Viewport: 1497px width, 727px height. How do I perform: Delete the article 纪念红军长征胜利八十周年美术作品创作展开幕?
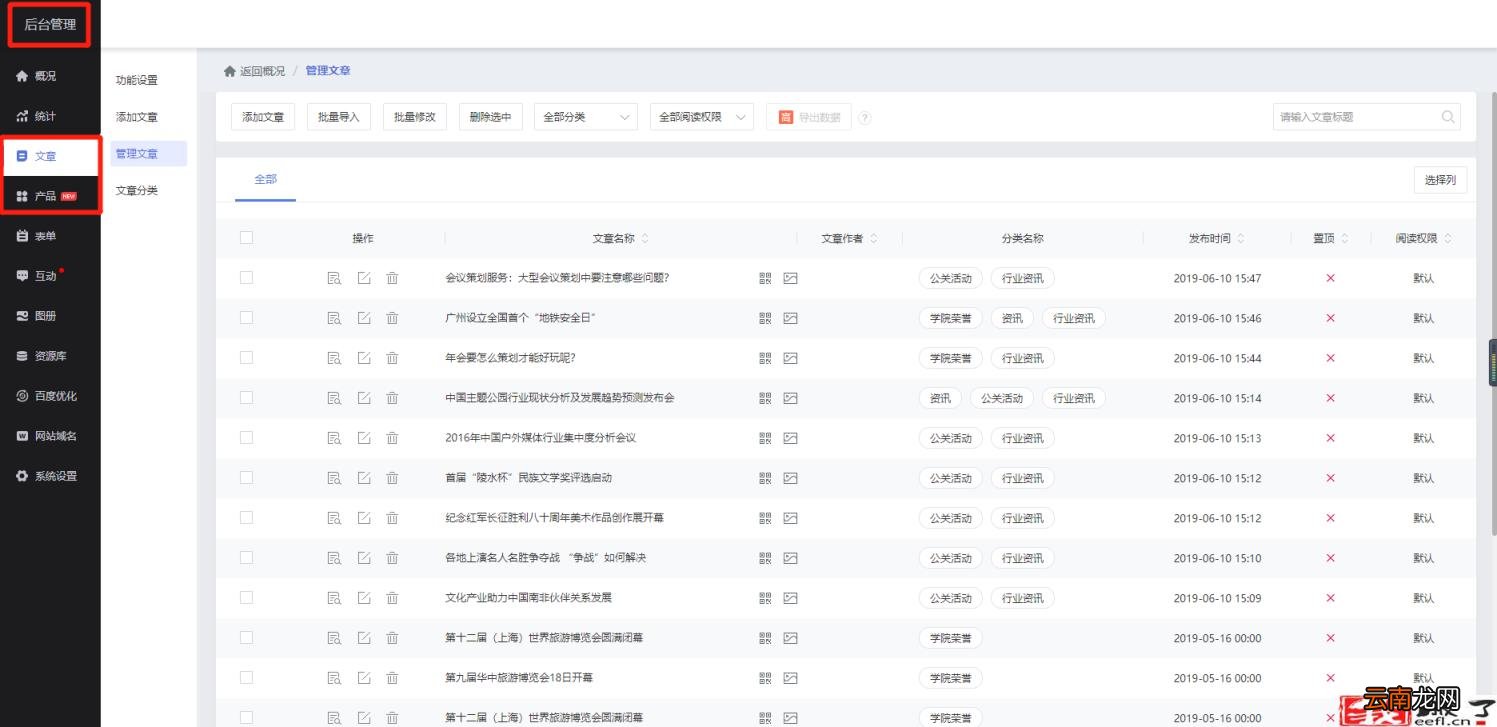coord(392,518)
